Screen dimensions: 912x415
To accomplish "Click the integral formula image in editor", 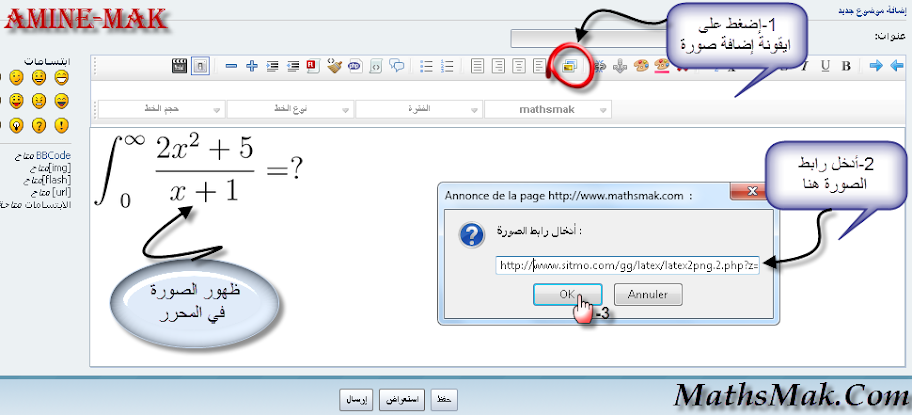I will click(201, 172).
